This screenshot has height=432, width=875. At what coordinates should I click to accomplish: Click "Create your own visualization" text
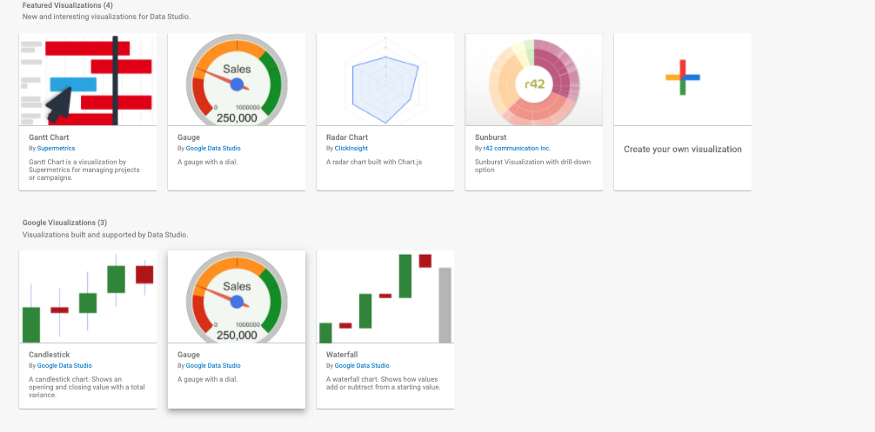[683, 149]
